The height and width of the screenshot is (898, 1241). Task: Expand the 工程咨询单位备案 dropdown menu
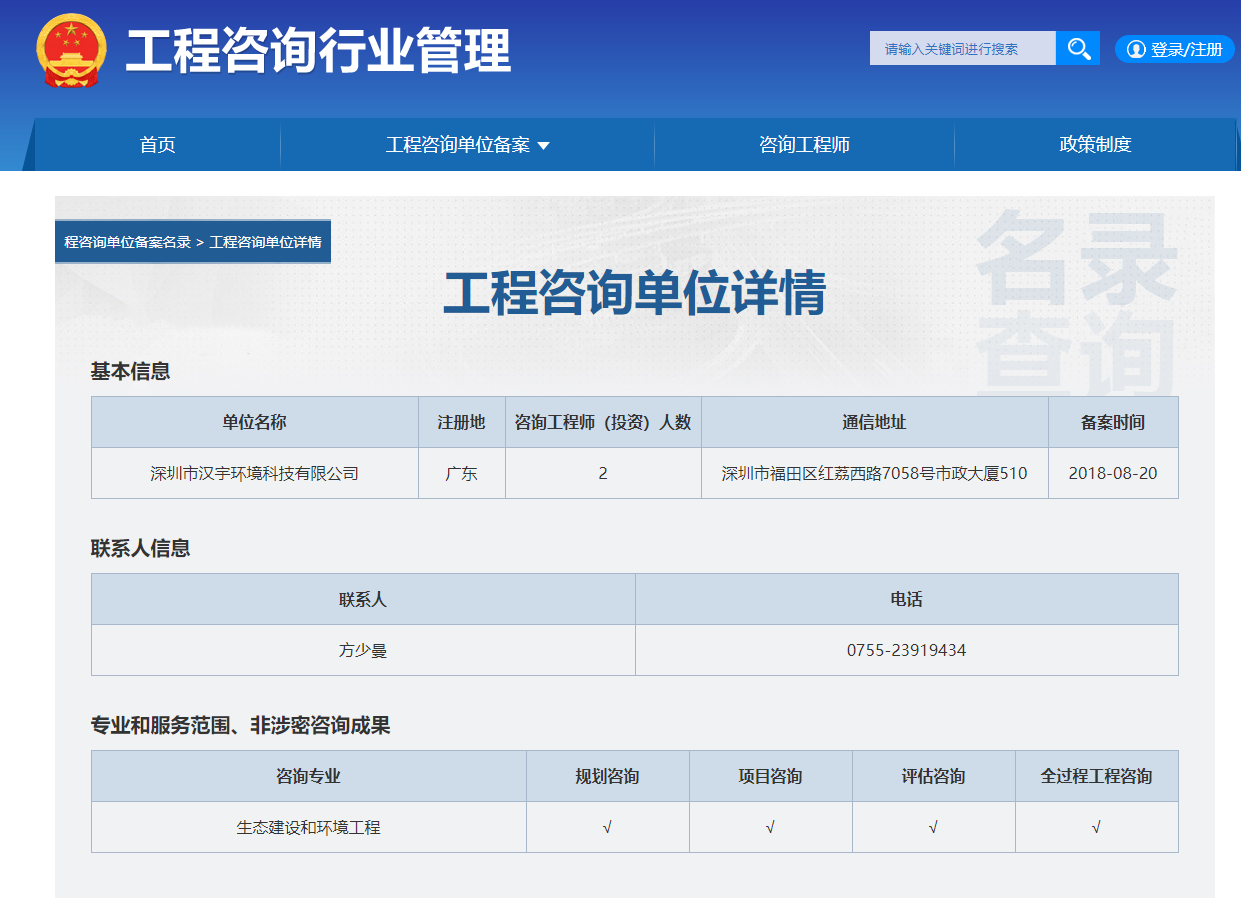point(466,144)
